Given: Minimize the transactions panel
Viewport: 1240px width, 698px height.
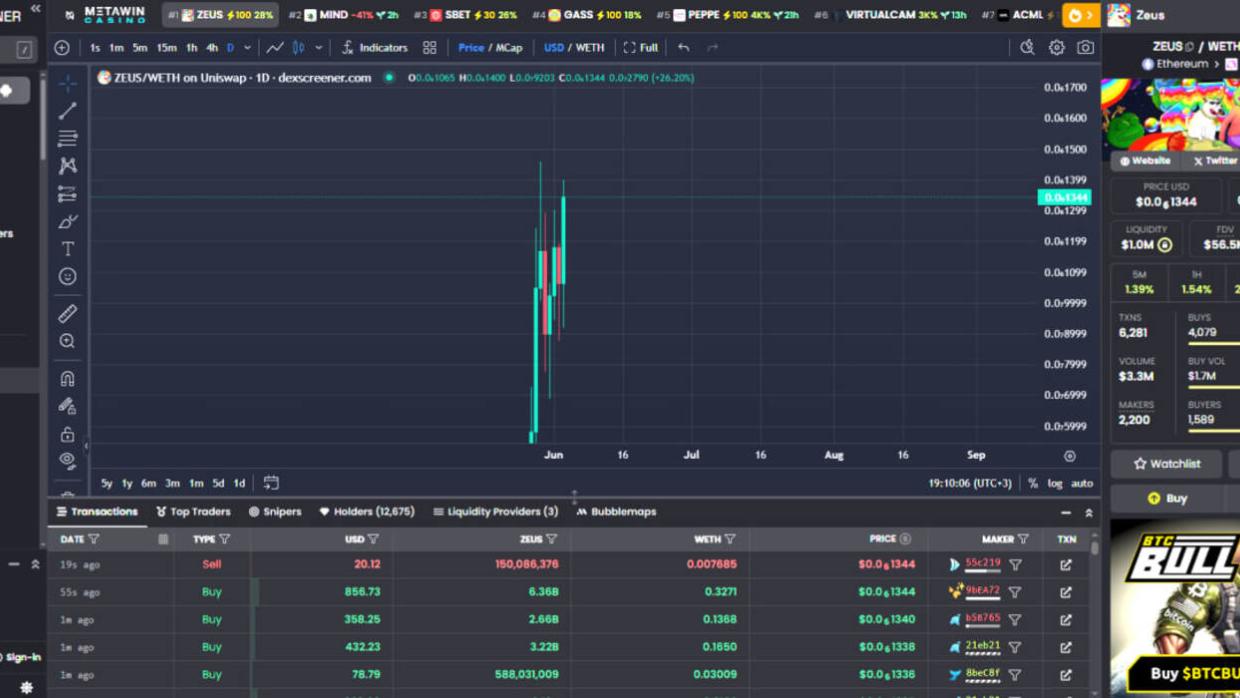Looking at the screenshot, I should [x=1066, y=512].
